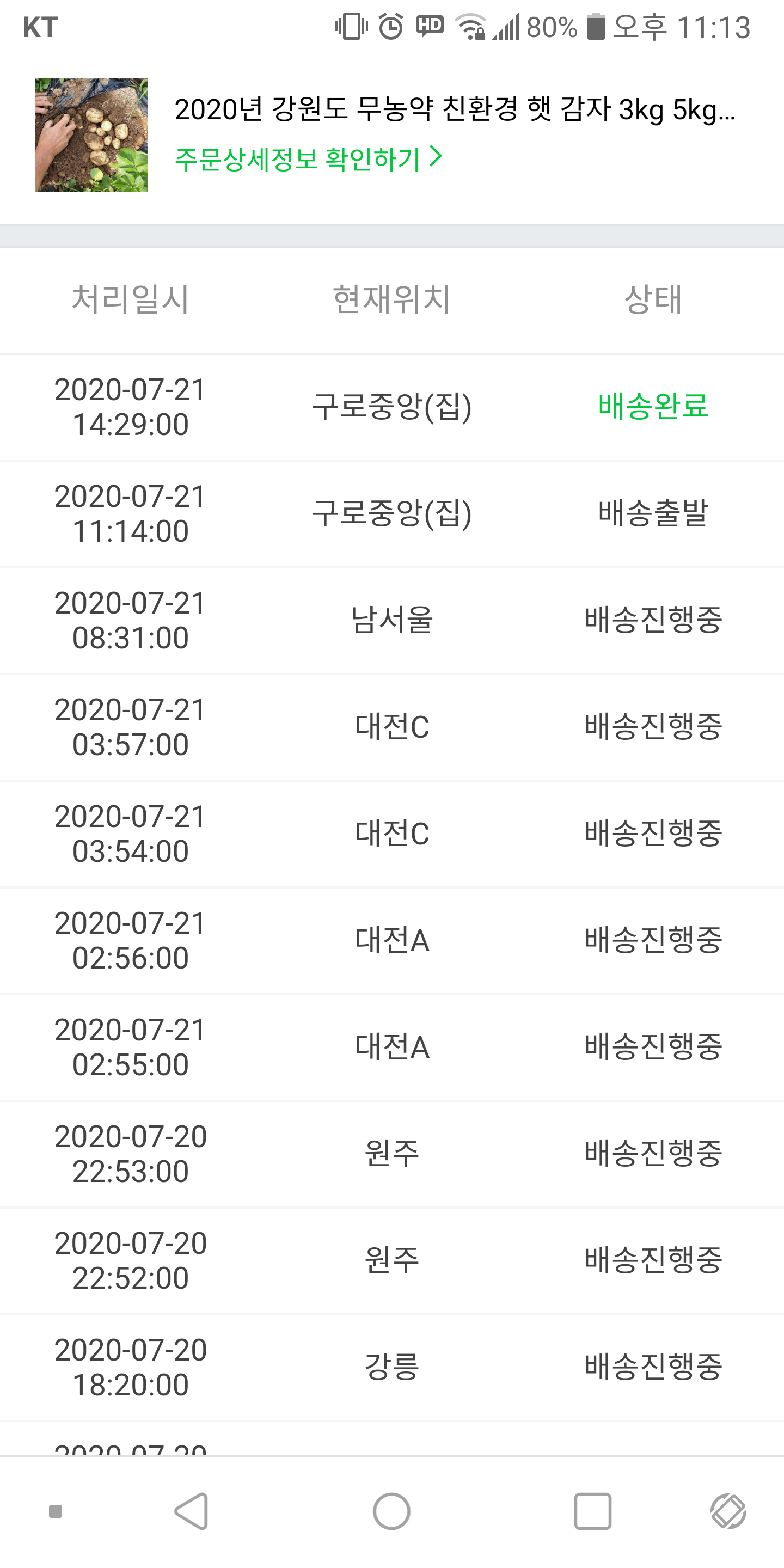
Task: Open the potato product thumbnail image
Action: point(91,135)
